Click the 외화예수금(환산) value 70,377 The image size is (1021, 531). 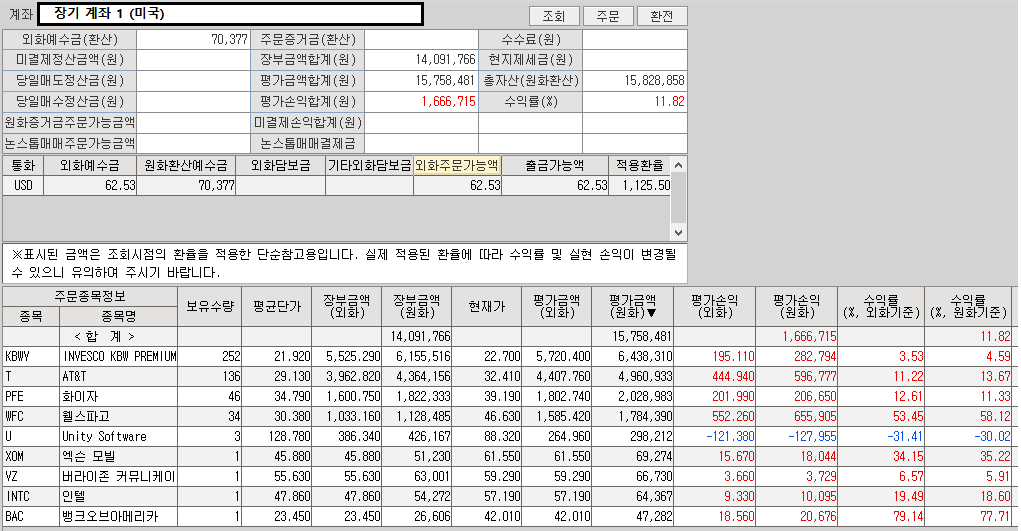pos(229,40)
